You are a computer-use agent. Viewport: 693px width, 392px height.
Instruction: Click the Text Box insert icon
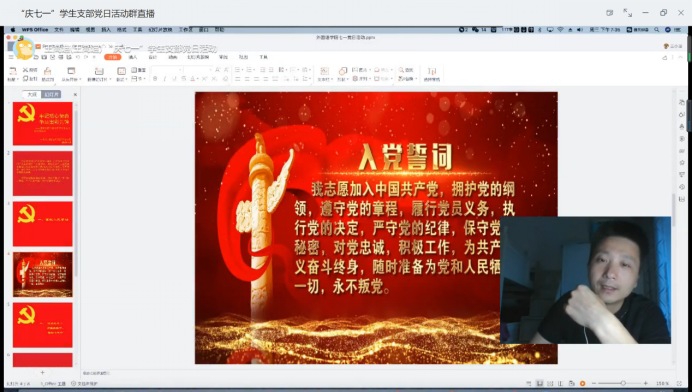pyautogui.click(x=324, y=73)
